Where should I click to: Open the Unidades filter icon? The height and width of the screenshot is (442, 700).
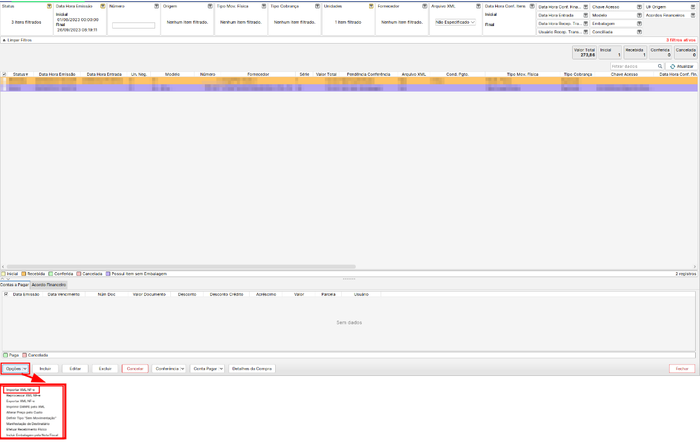click(x=371, y=6)
